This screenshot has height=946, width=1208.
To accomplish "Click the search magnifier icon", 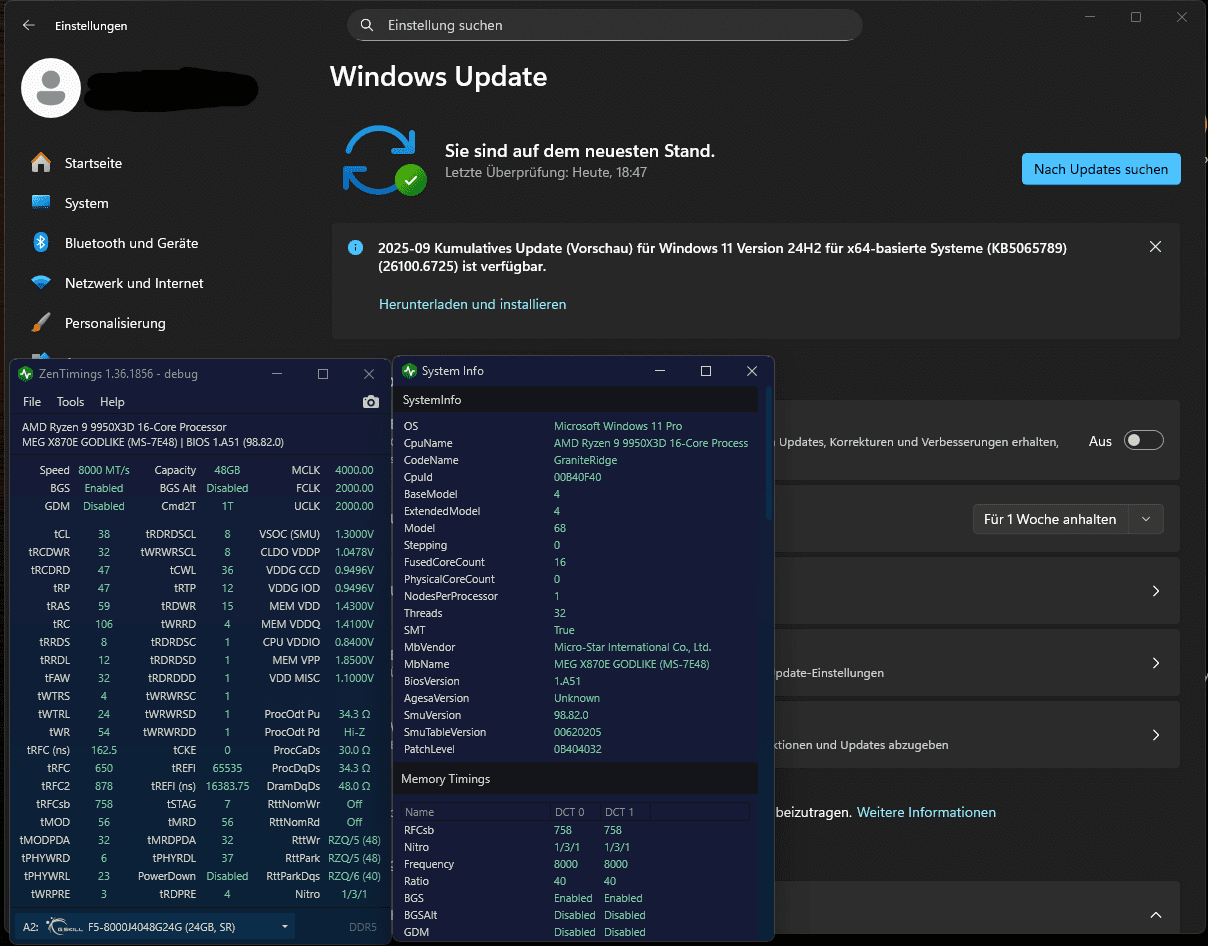I will (368, 25).
